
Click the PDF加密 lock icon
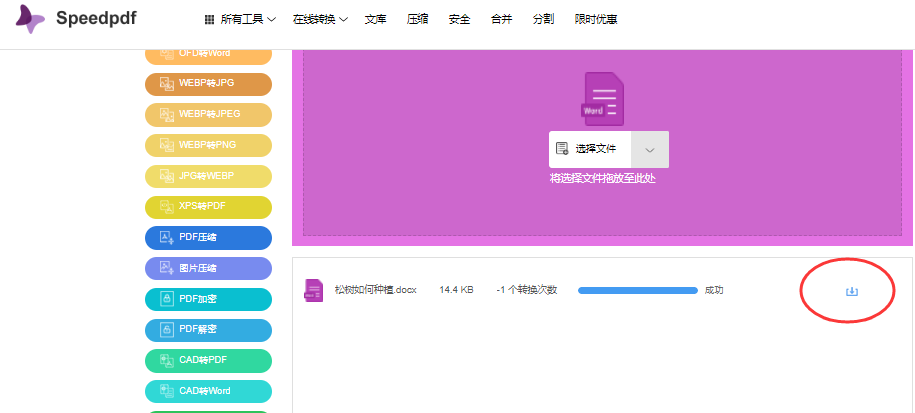(167, 299)
